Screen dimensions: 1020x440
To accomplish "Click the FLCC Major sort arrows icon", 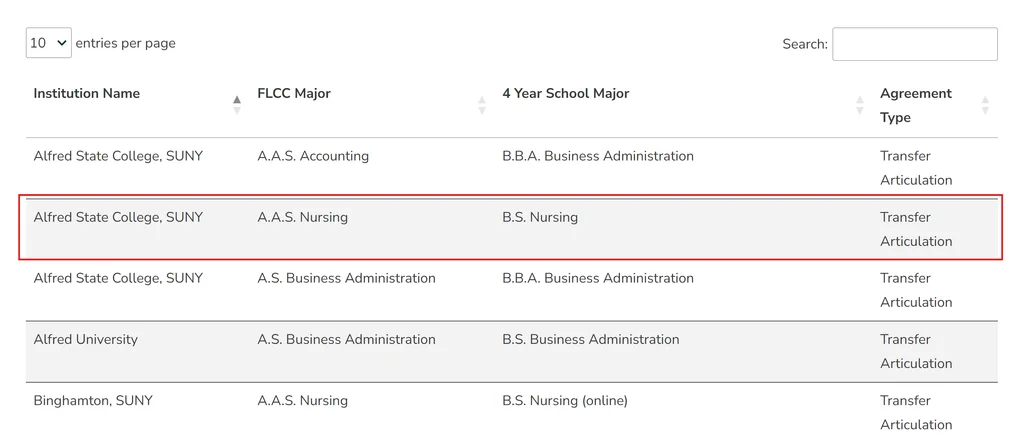I will [x=482, y=105].
